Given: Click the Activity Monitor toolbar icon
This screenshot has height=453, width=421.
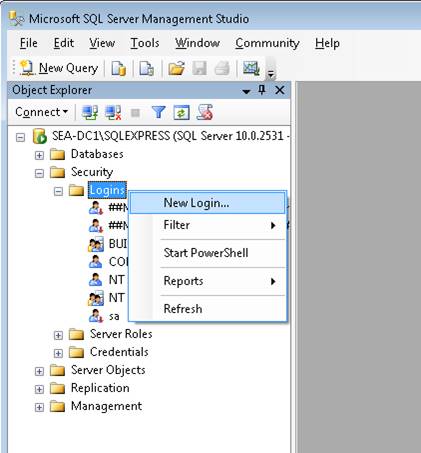Looking at the screenshot, I should [251, 68].
